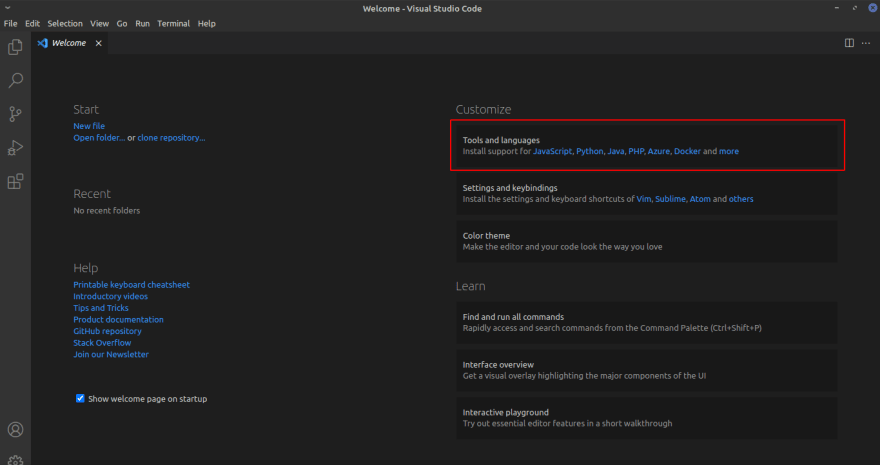Install Java support link

(x=616, y=151)
